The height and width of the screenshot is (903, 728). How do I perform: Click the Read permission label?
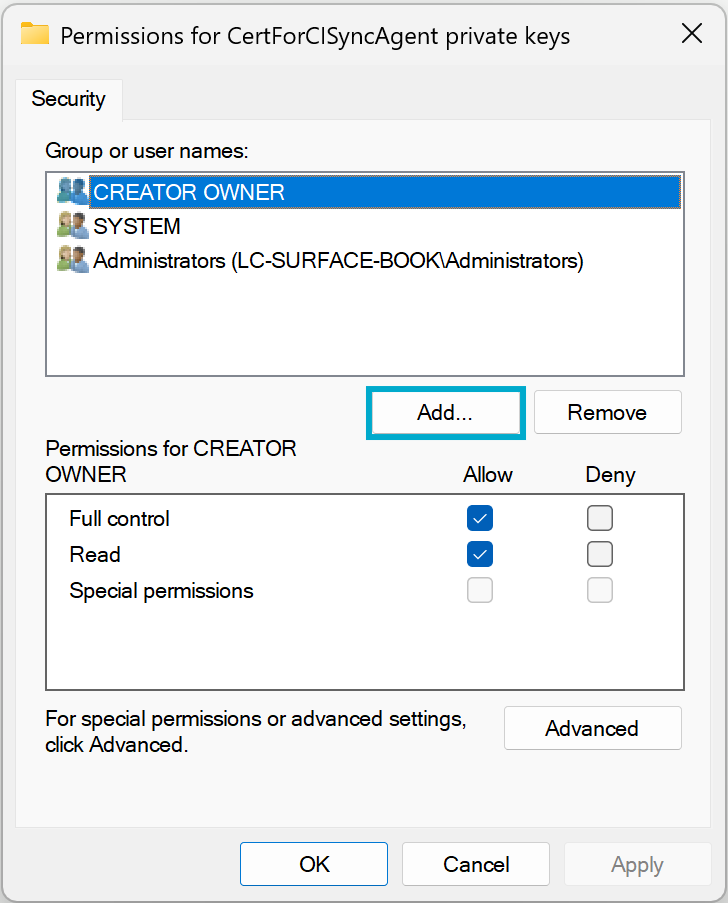point(95,555)
